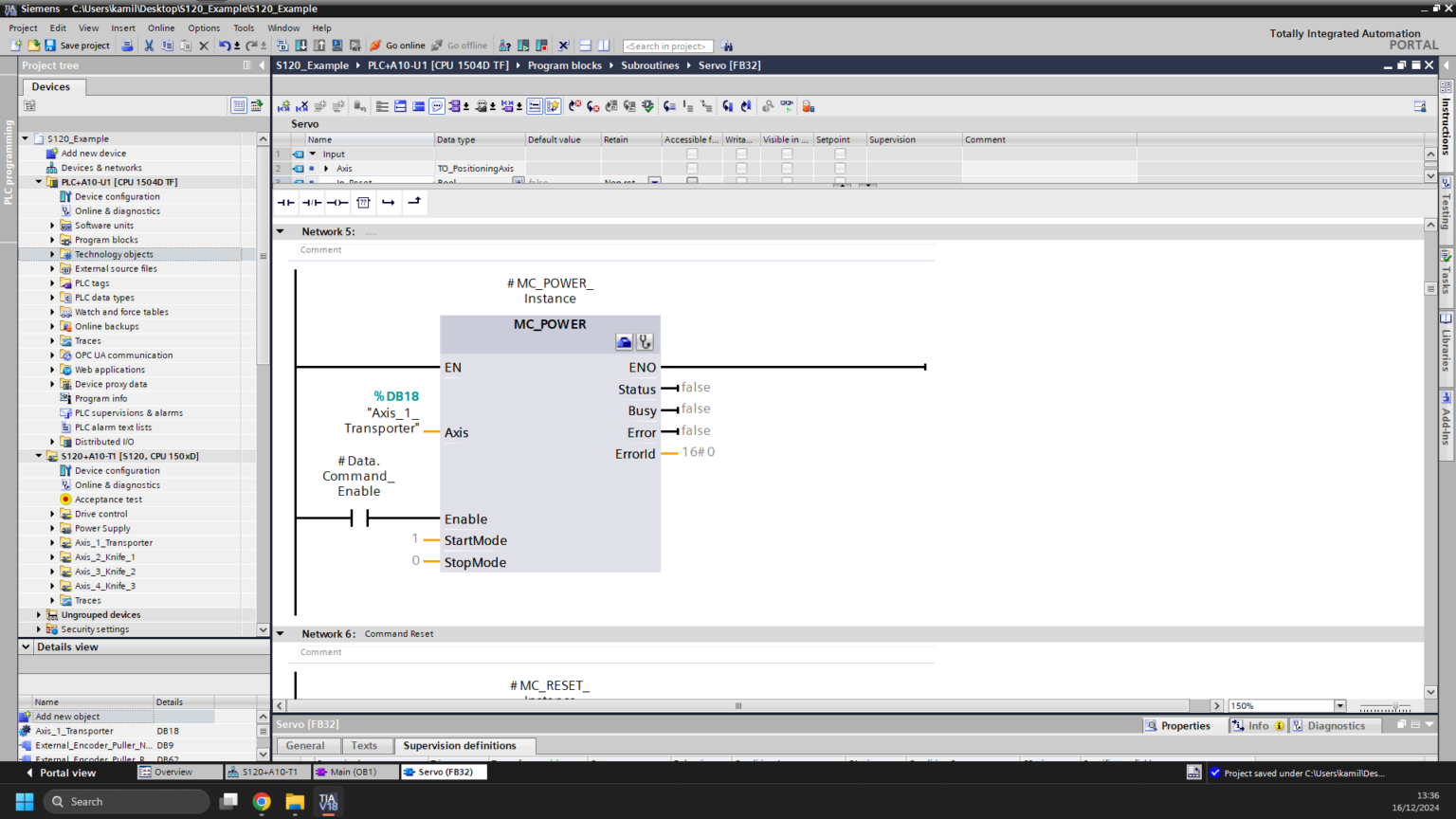Click the Save project icon
The image size is (1456, 819).
pos(50,45)
